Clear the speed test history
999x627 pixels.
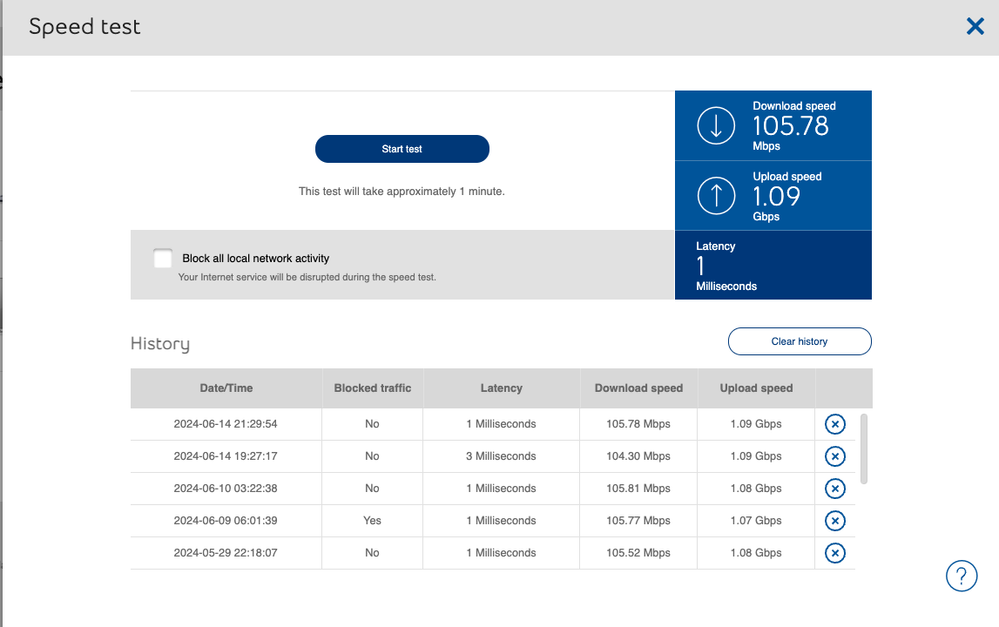(x=799, y=342)
